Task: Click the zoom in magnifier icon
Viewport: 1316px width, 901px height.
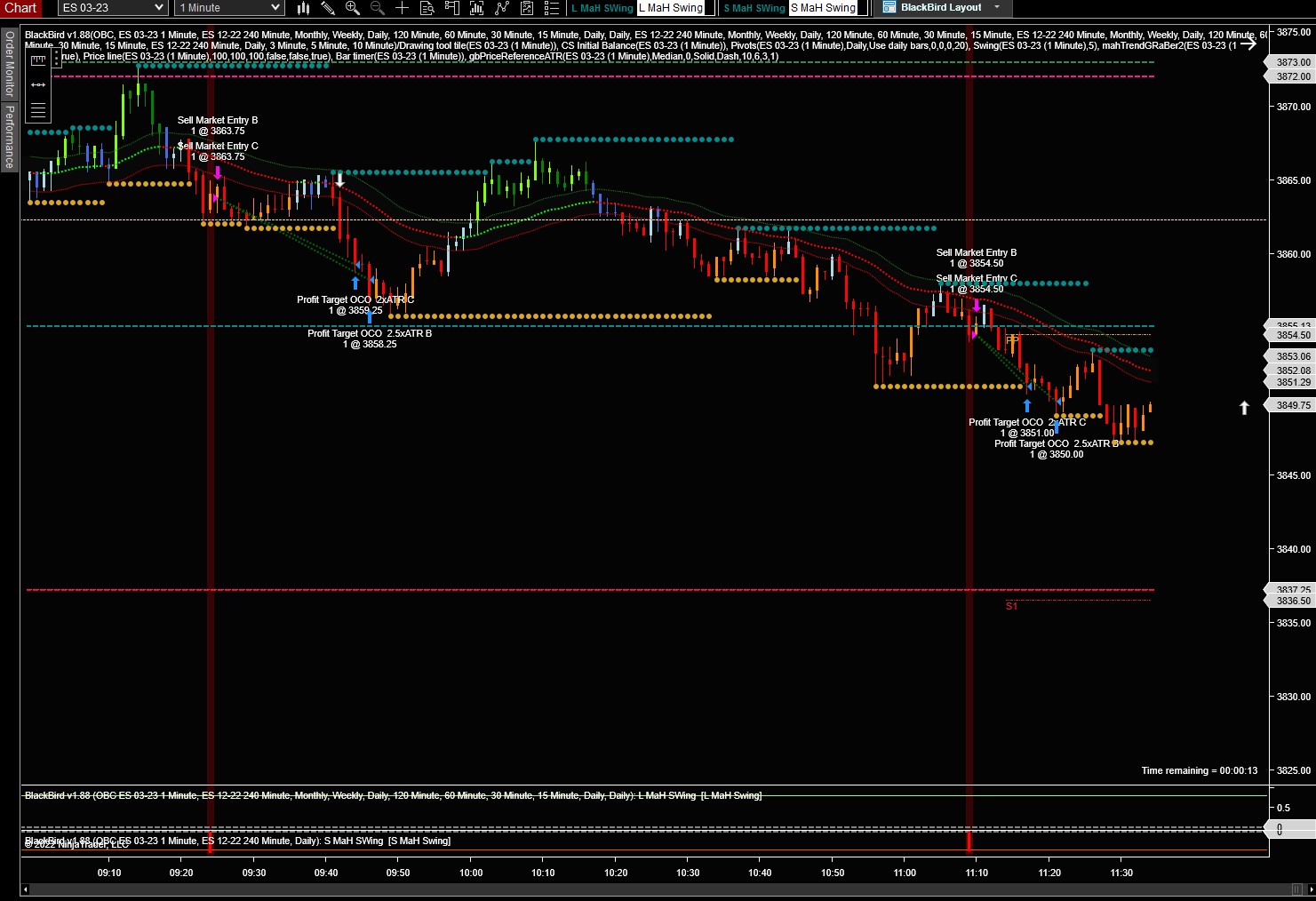Action: pos(353,8)
